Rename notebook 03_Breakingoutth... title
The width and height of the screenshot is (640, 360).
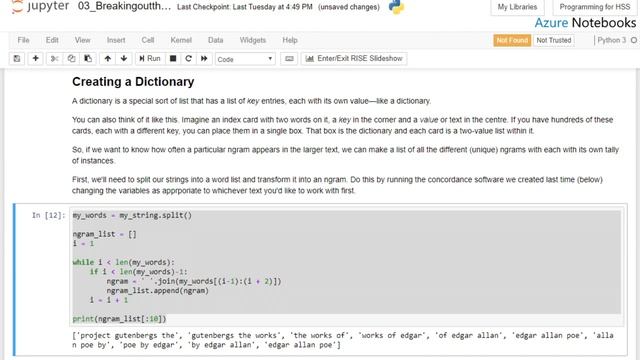[x=124, y=7]
